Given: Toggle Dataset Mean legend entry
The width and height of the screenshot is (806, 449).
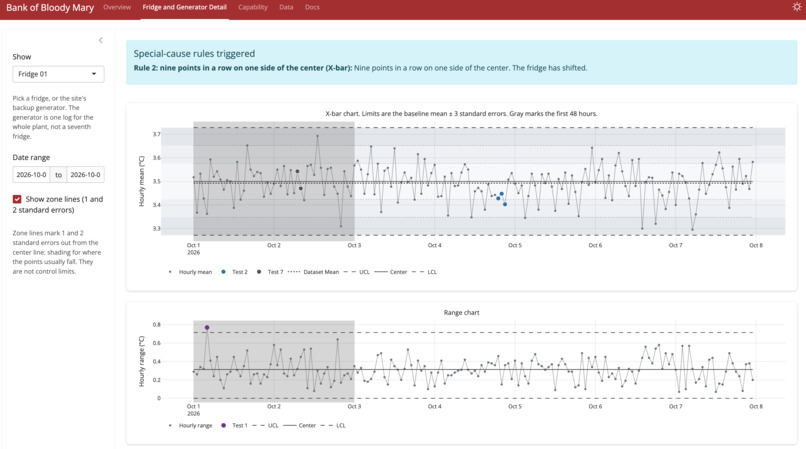Looking at the screenshot, I should (x=314, y=272).
